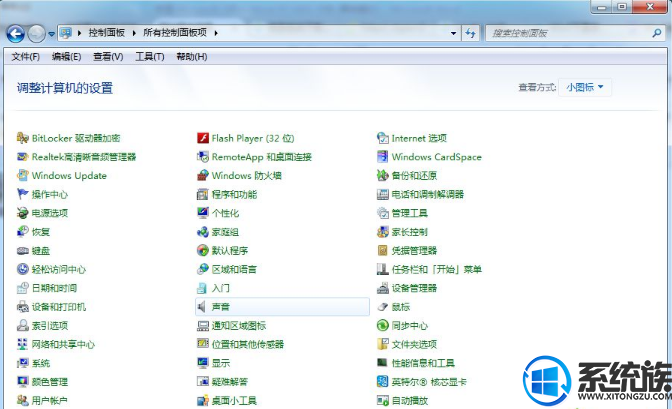Open recent pages dropdown next to forward button
The width and height of the screenshot is (672, 409).
click(x=51, y=34)
